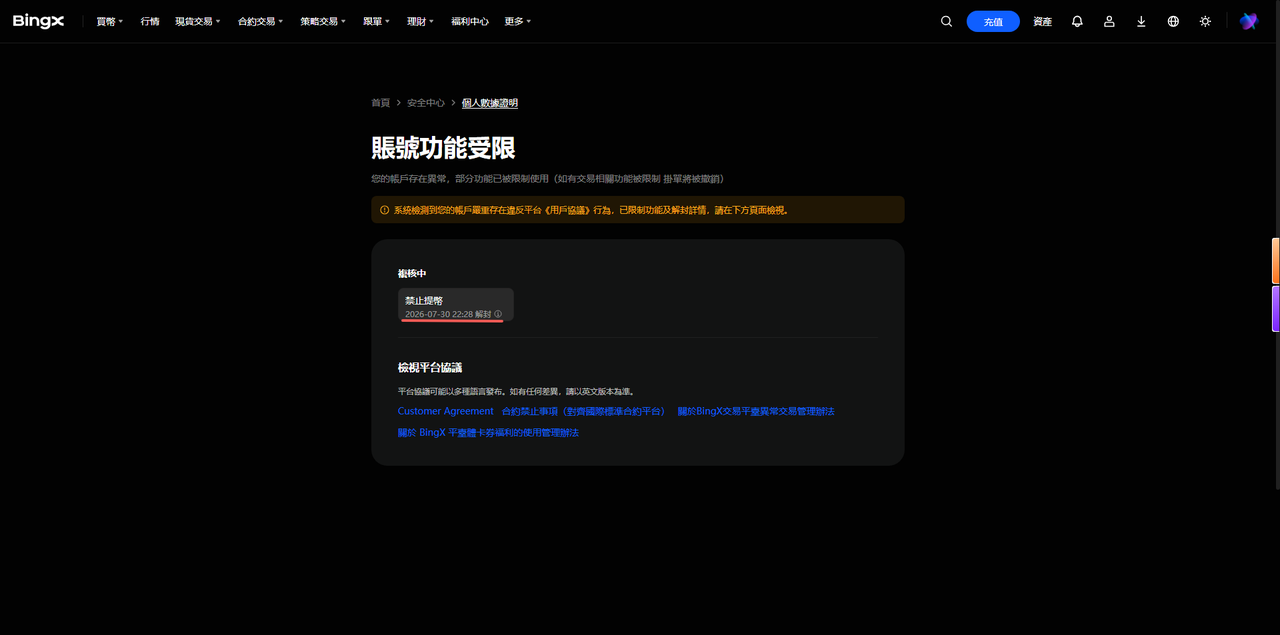The image size is (1280, 635).
Task: Expand the 買幣 dropdown menu
Action: coord(110,21)
